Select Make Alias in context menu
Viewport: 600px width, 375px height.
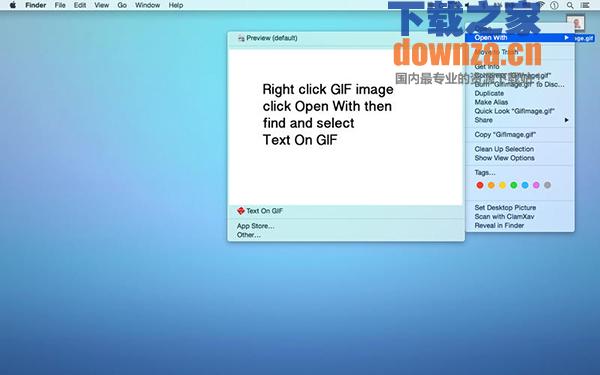(491, 102)
